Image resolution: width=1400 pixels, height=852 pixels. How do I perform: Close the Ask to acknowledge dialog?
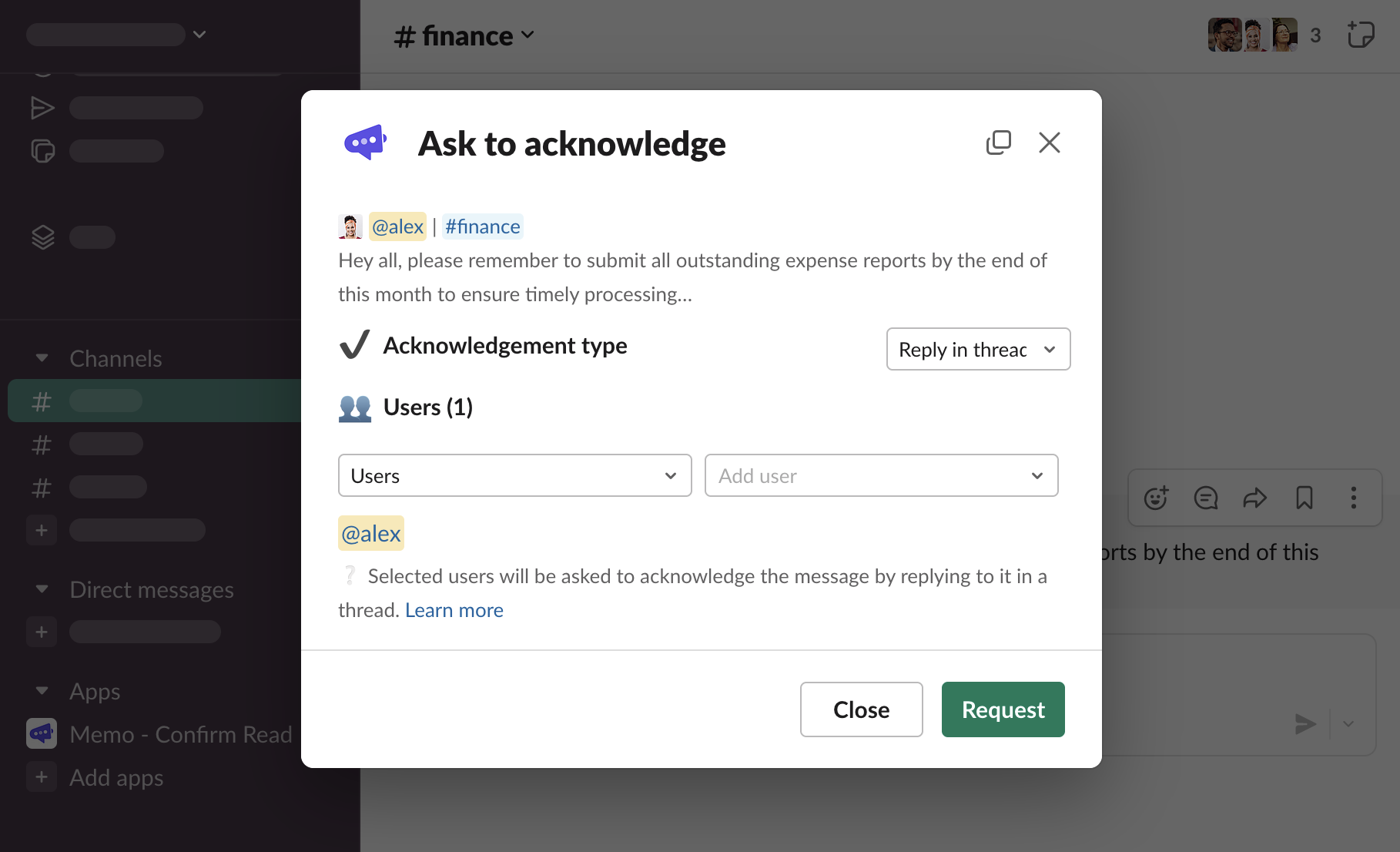1049,143
